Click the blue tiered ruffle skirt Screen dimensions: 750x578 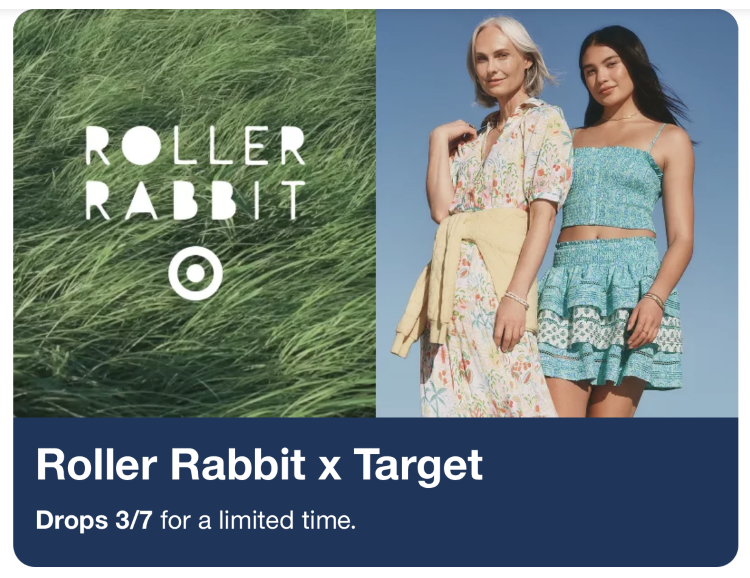610,311
